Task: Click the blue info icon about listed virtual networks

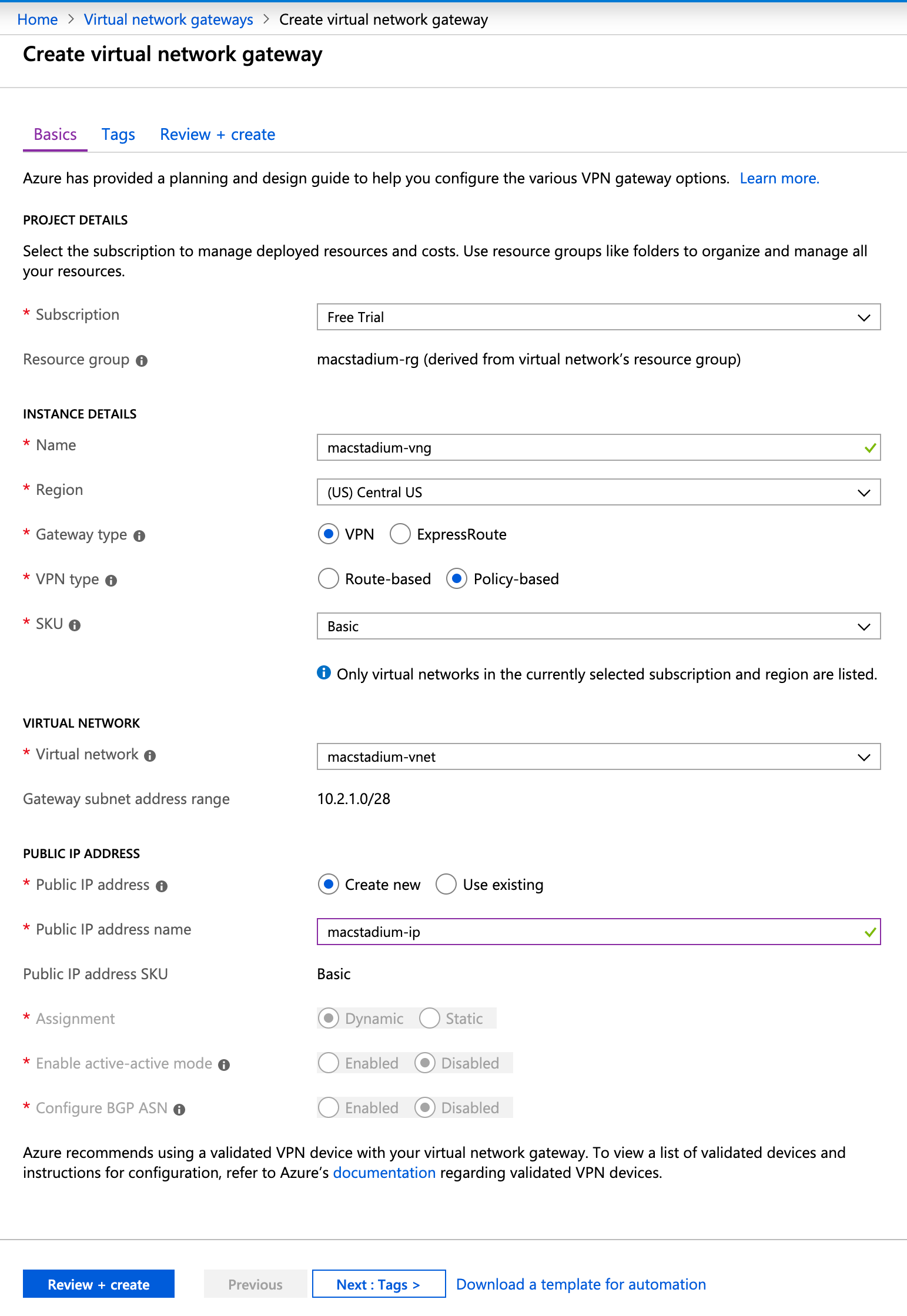Action: 324,673
